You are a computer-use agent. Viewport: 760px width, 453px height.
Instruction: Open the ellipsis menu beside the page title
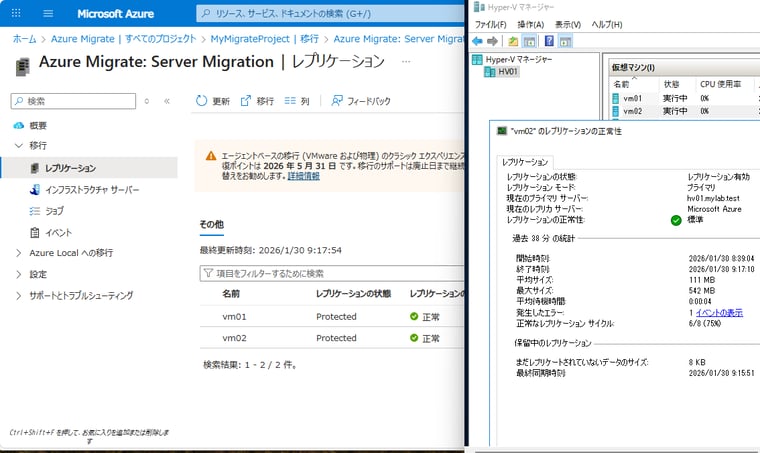point(406,62)
